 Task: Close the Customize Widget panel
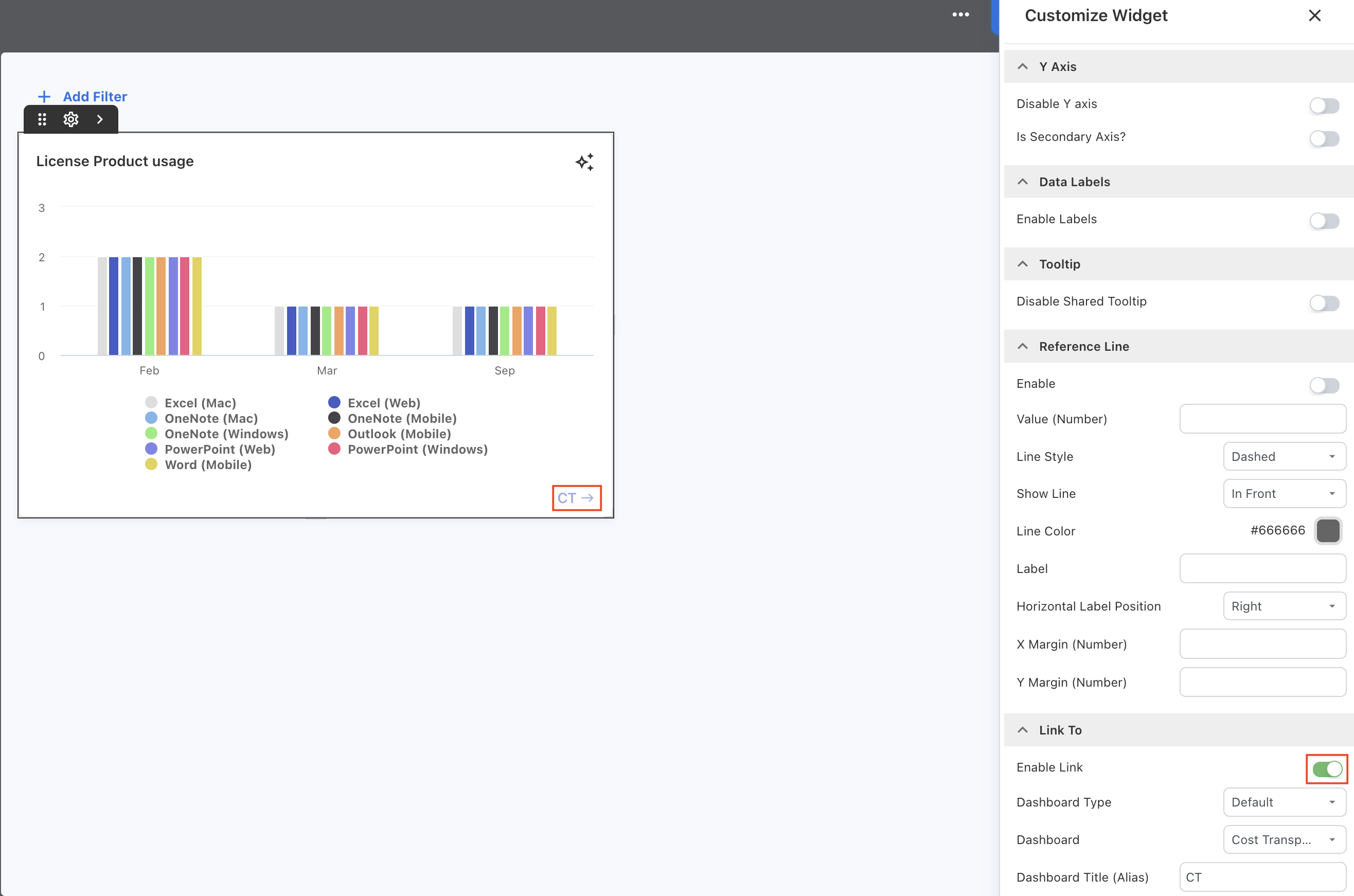tap(1314, 15)
